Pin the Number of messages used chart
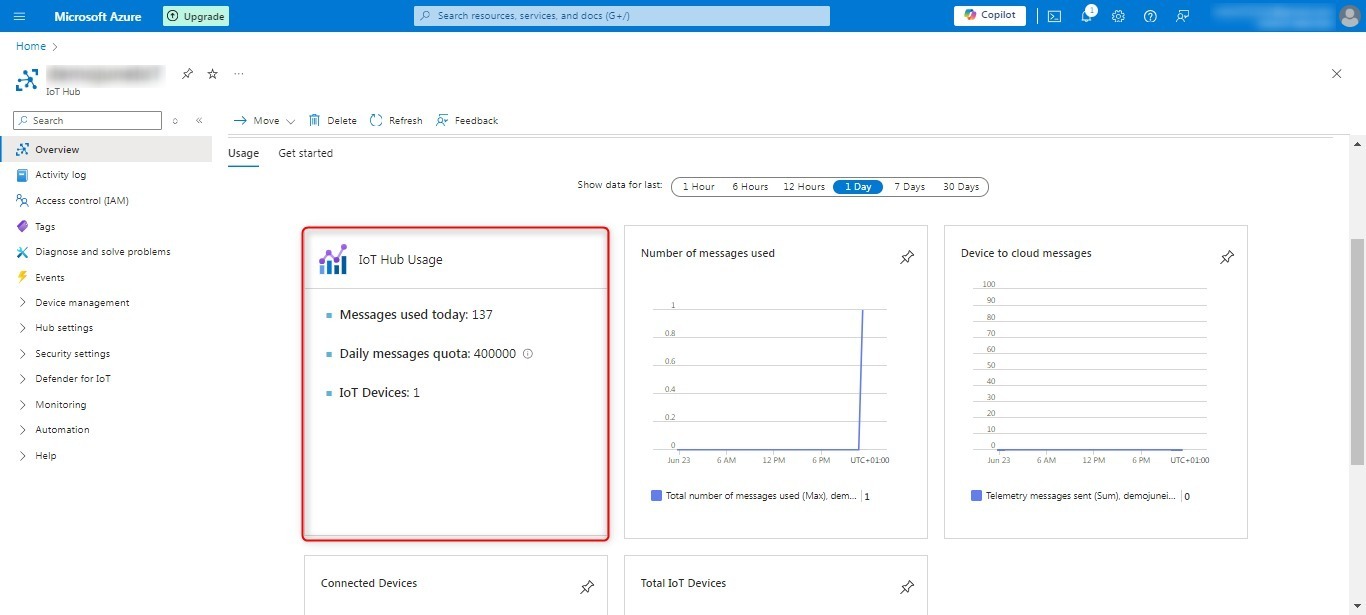 pyautogui.click(x=907, y=258)
